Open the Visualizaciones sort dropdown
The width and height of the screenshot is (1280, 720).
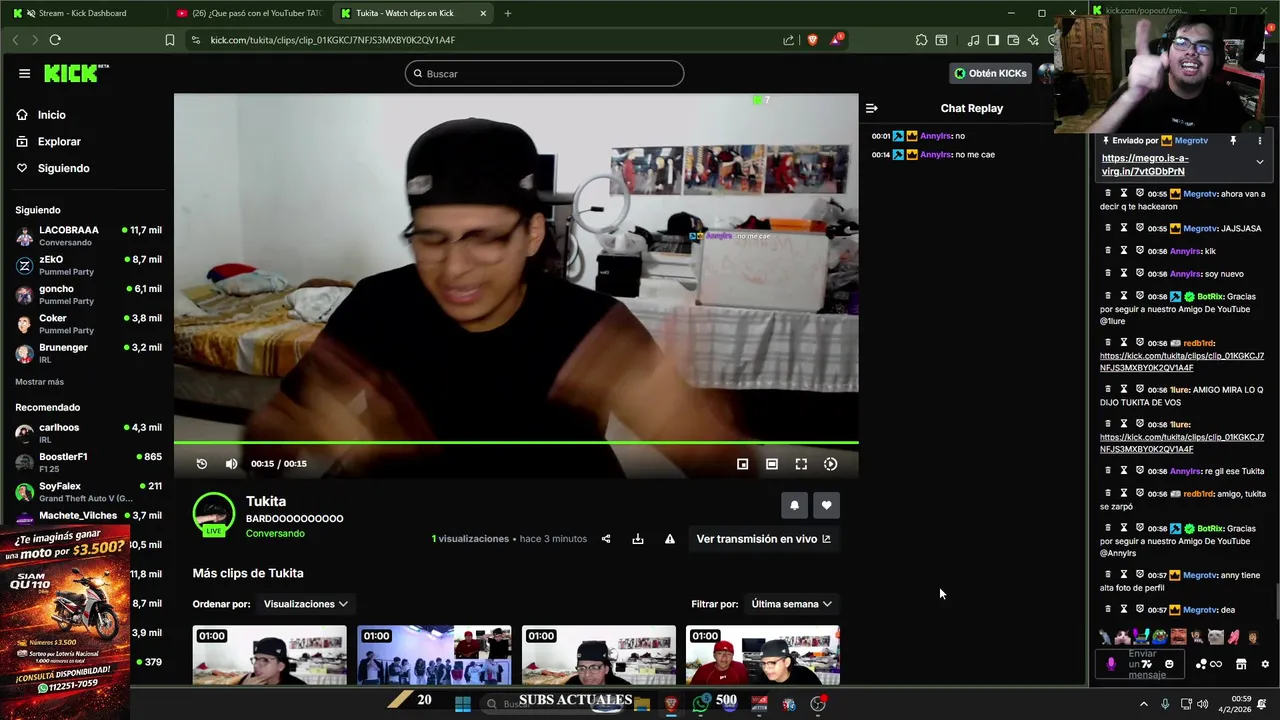pos(305,604)
